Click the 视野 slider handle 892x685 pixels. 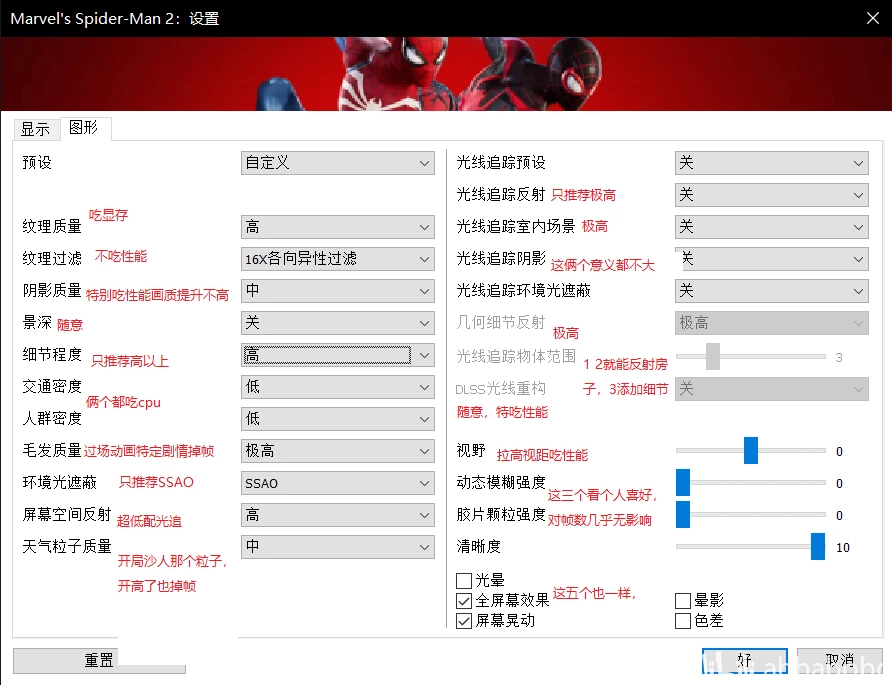coord(751,451)
